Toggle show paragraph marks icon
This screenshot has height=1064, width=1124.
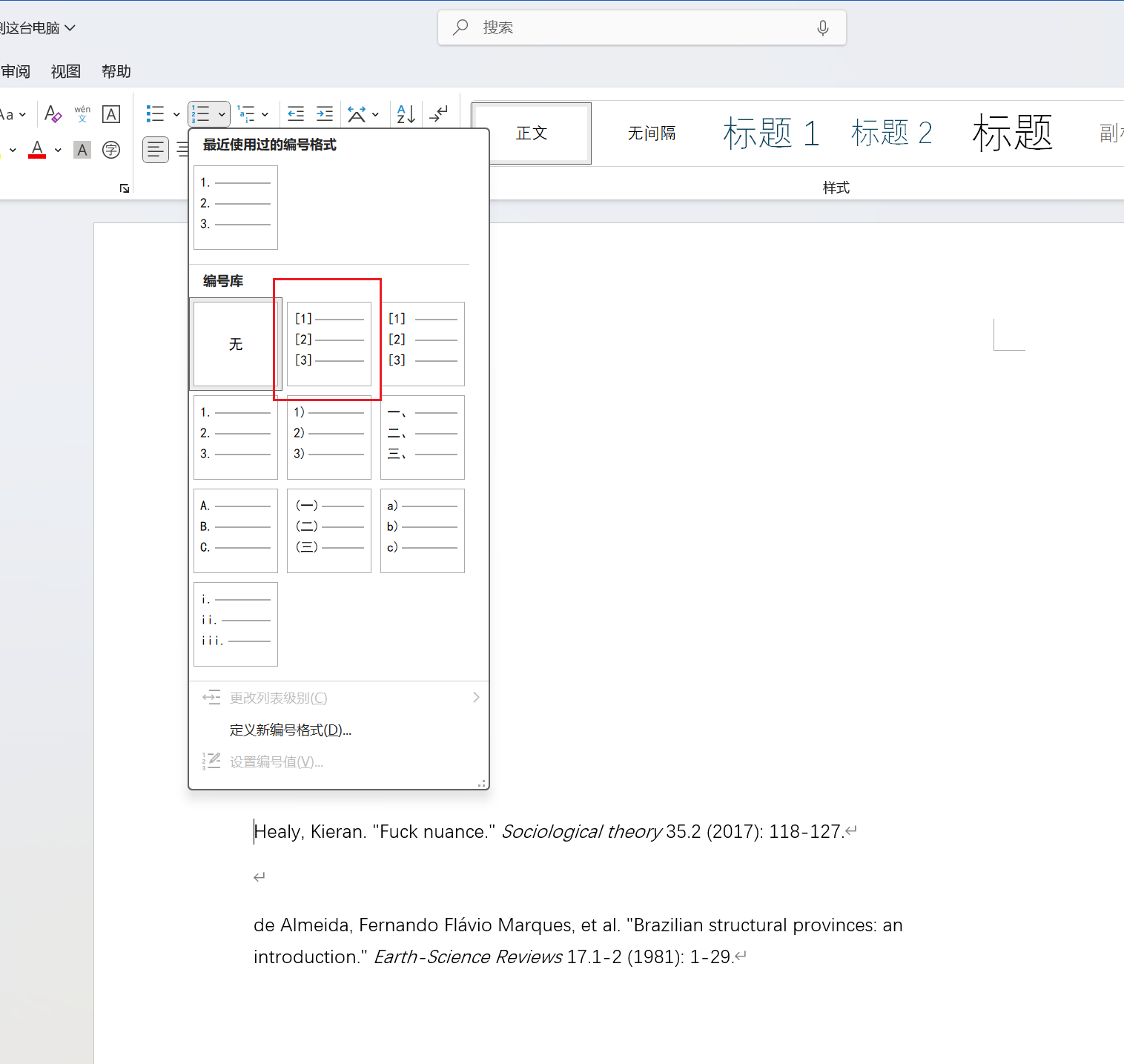tap(438, 114)
